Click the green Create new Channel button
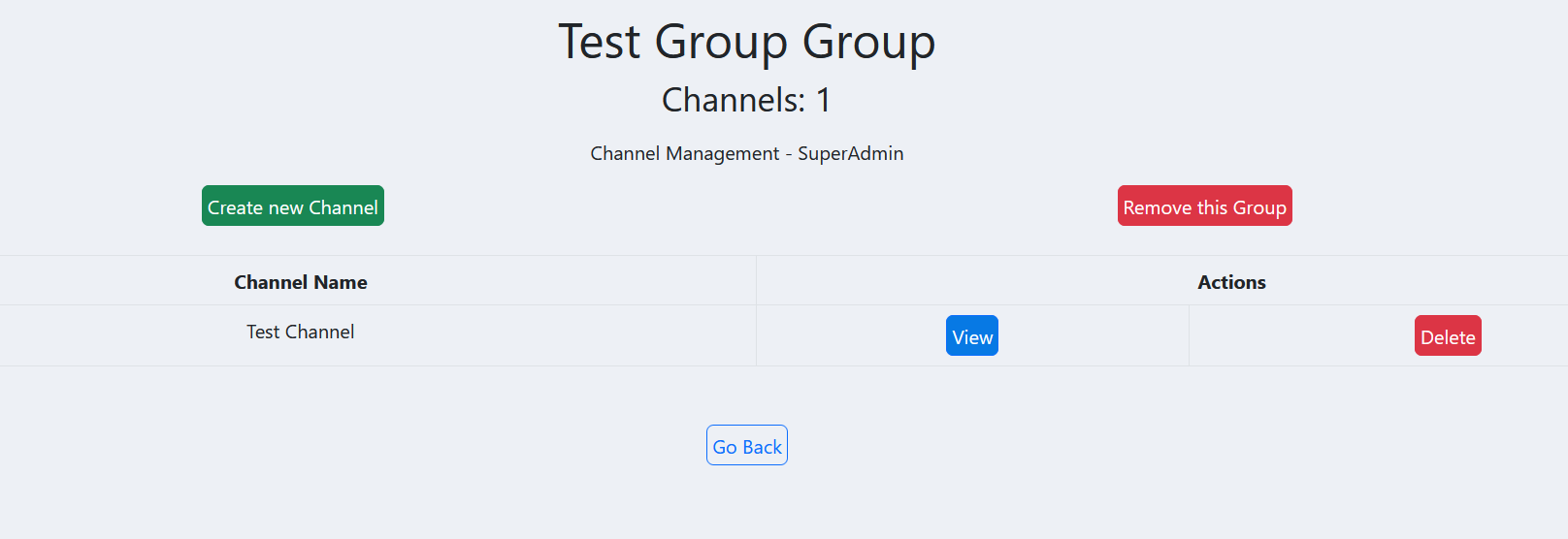Viewport: 1568px width, 539px height. click(x=293, y=206)
